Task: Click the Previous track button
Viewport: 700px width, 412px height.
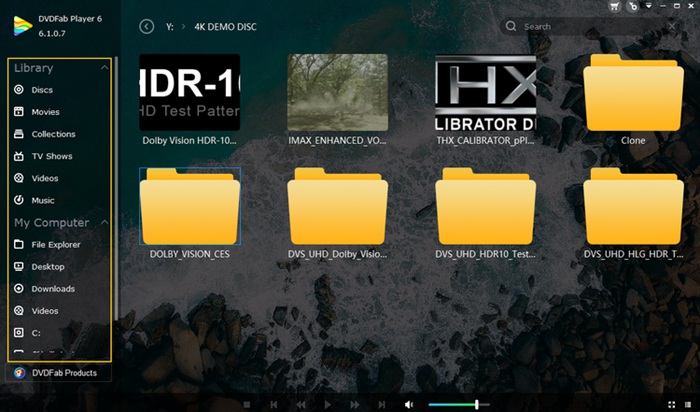Action: (x=274, y=405)
